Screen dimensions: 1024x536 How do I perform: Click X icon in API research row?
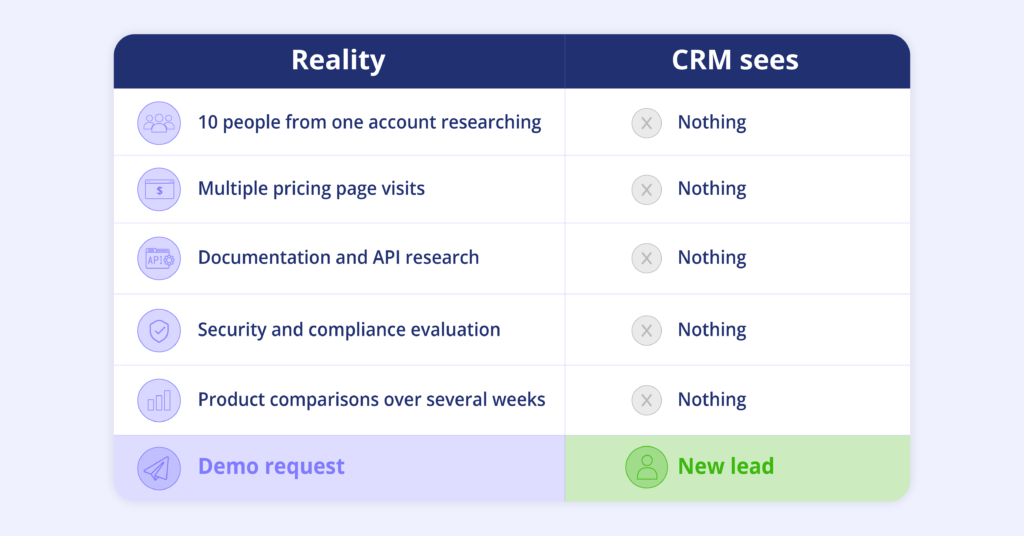[x=647, y=259]
